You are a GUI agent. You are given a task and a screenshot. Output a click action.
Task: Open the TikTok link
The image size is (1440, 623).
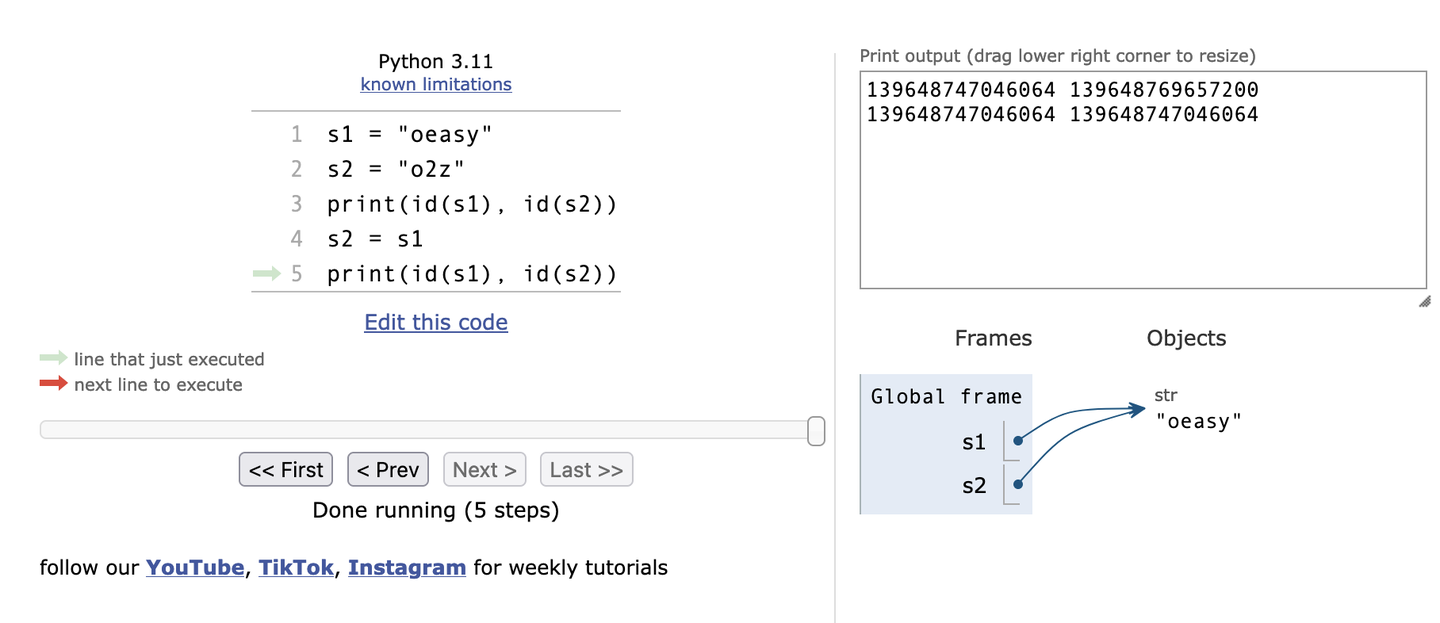pyautogui.click(x=296, y=568)
